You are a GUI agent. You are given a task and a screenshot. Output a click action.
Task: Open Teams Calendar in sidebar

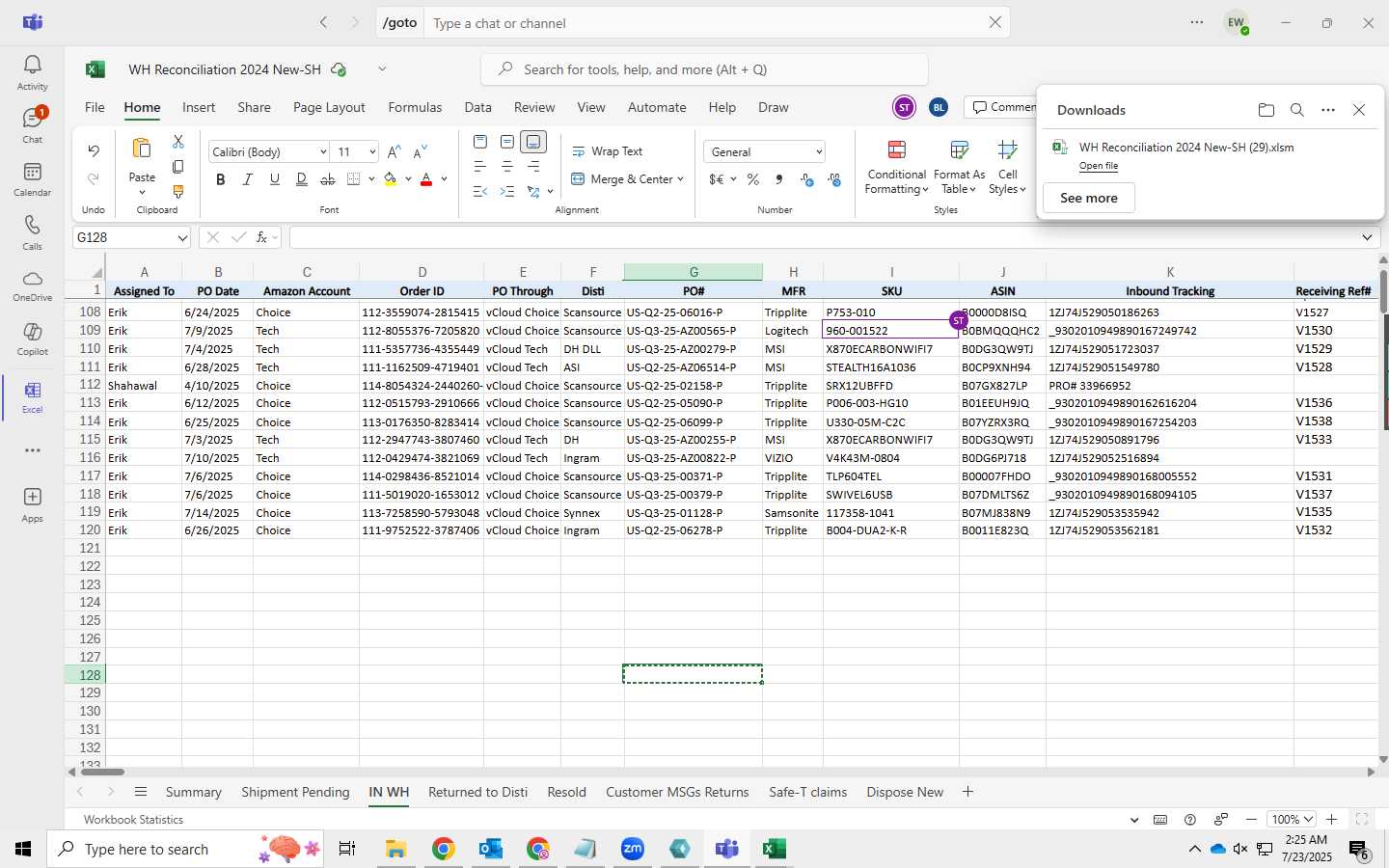click(x=32, y=178)
